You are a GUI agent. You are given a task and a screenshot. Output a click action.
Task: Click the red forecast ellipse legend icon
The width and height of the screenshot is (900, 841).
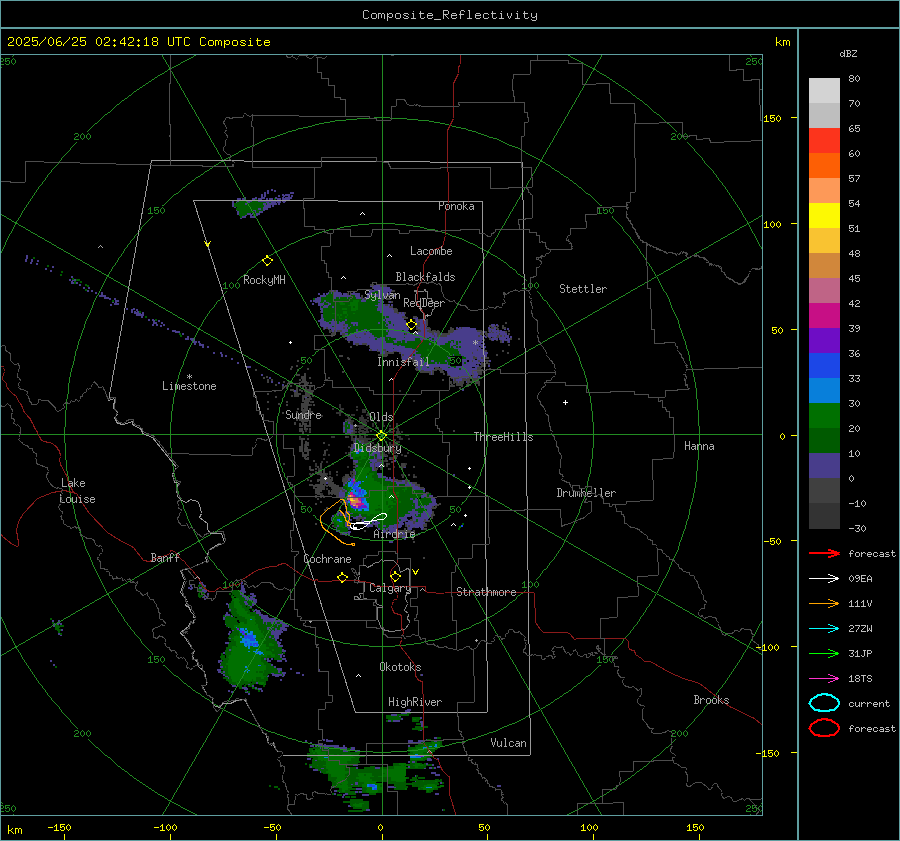click(x=824, y=728)
